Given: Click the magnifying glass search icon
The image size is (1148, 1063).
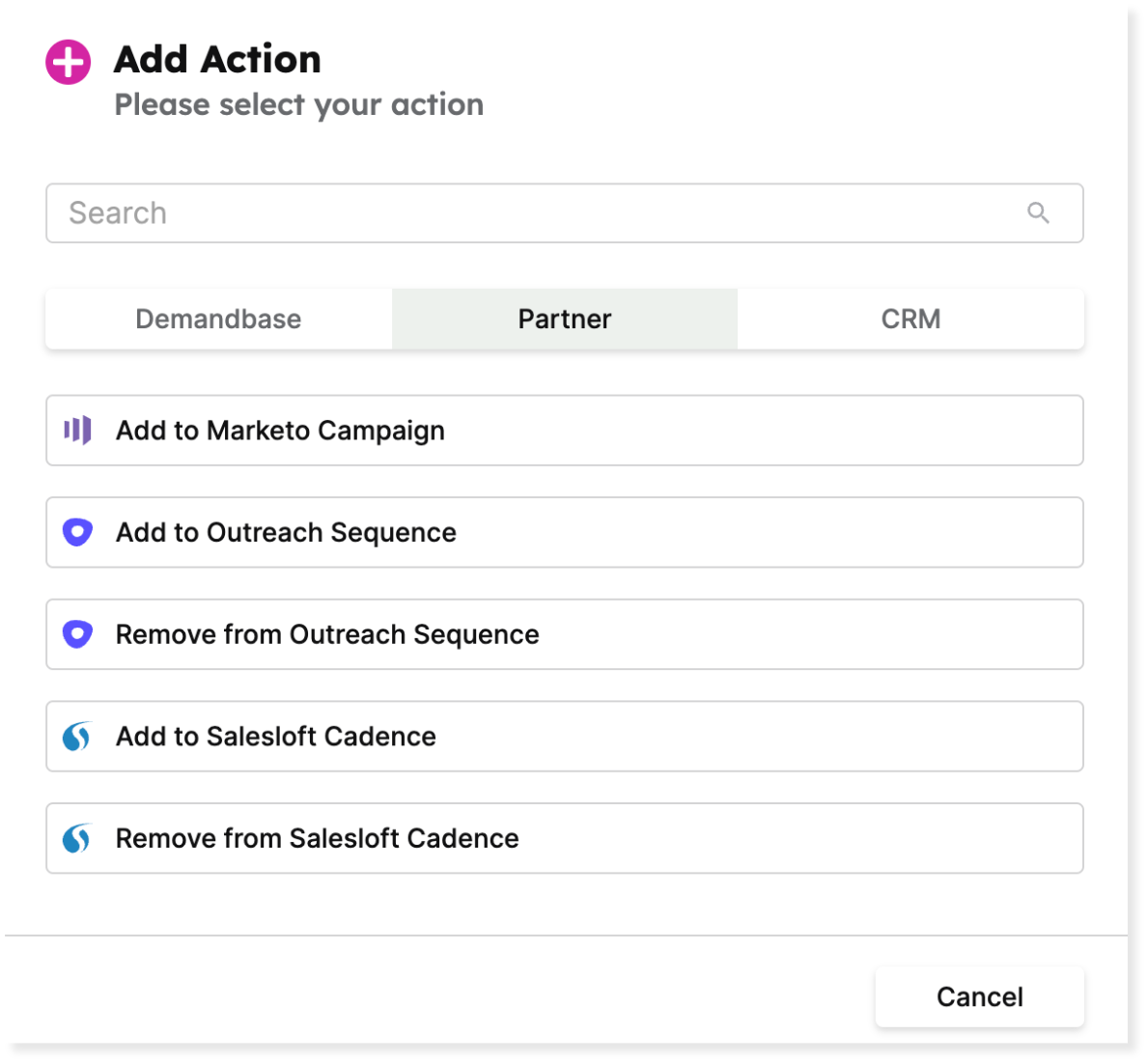Looking at the screenshot, I should pyautogui.click(x=1038, y=213).
